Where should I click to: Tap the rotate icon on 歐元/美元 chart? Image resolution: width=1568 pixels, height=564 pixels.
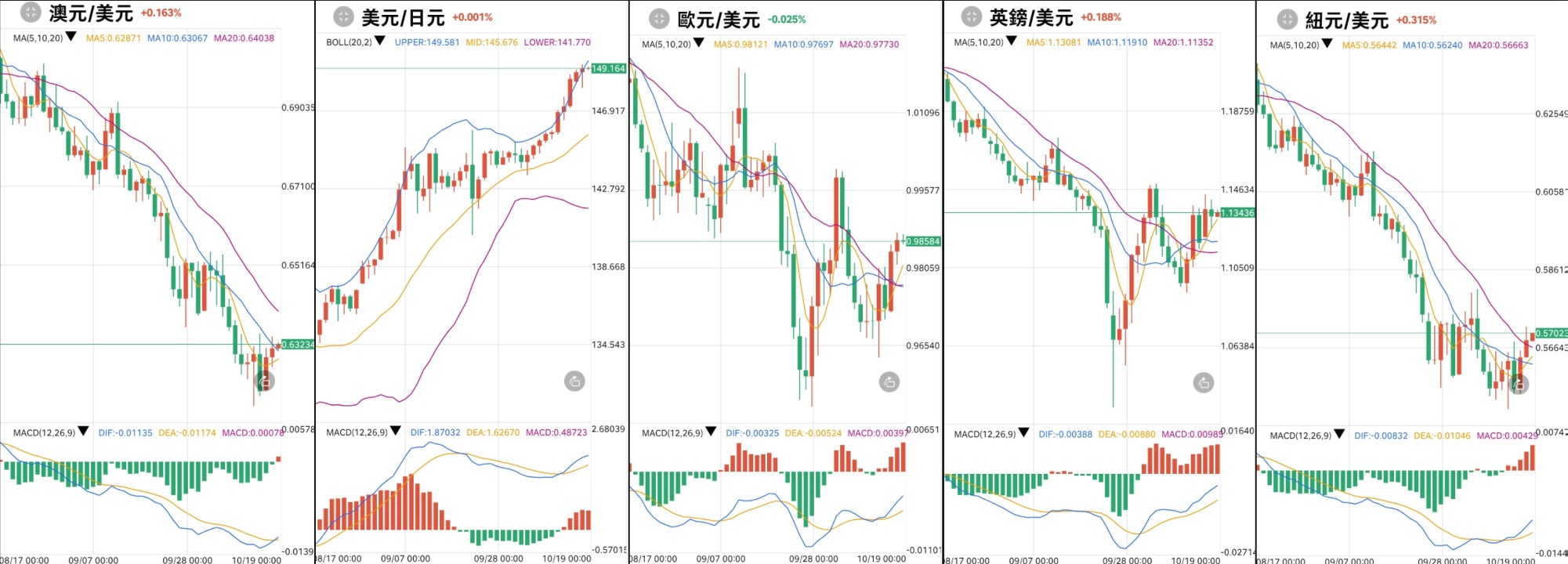[889, 382]
